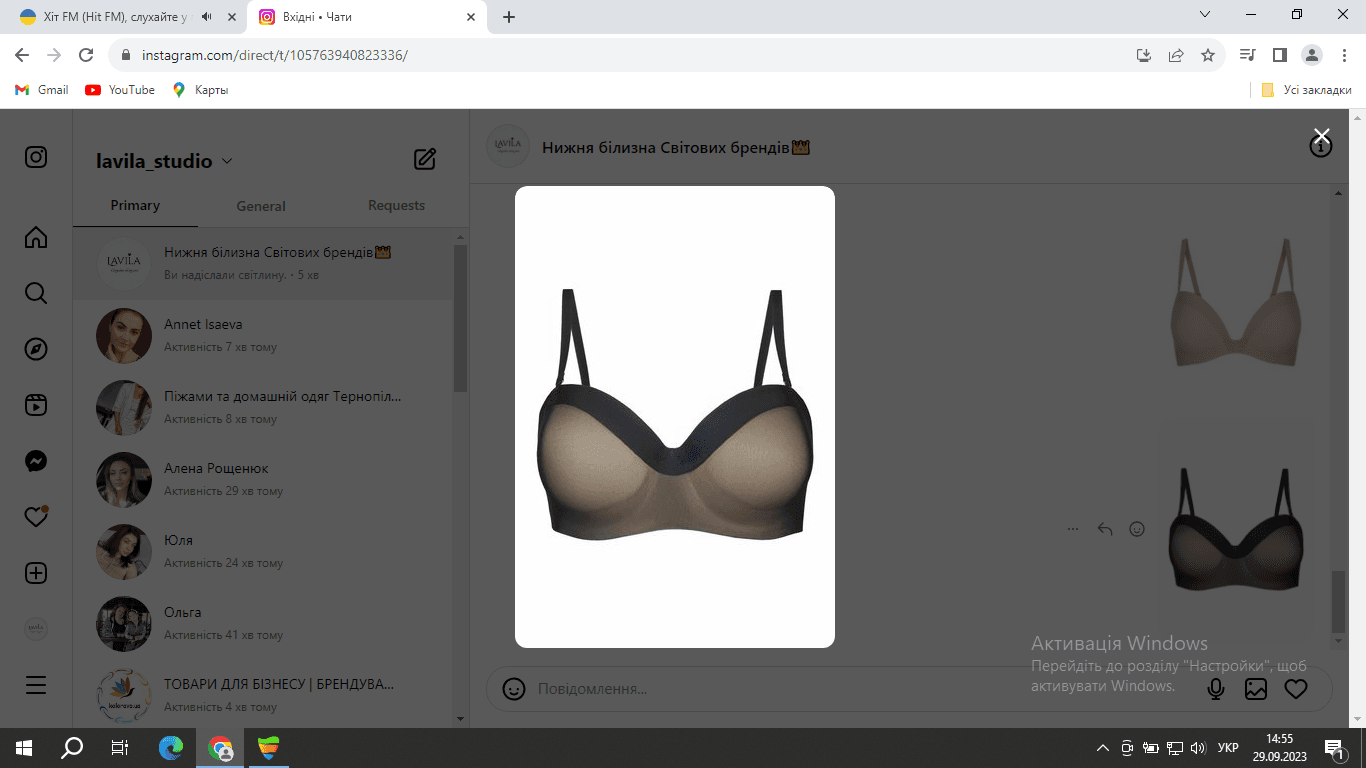Switch to the Requests tab
Viewport: 1366px width, 768px height.
click(x=396, y=205)
